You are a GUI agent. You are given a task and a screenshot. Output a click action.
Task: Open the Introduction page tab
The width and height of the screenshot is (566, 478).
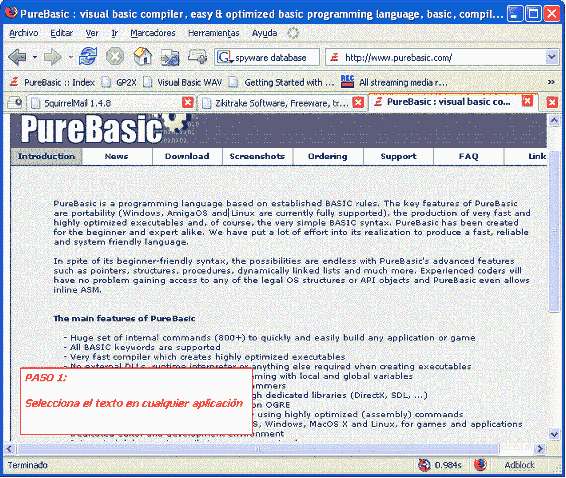[x=47, y=157]
